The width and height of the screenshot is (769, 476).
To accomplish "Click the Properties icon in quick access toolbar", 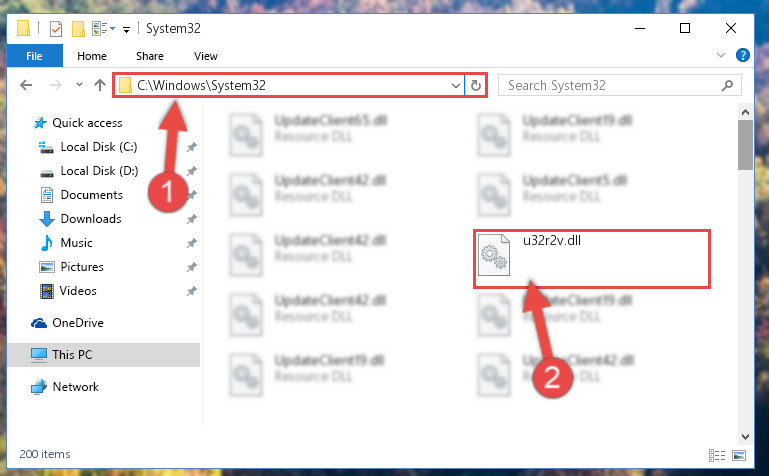I will tap(56, 28).
